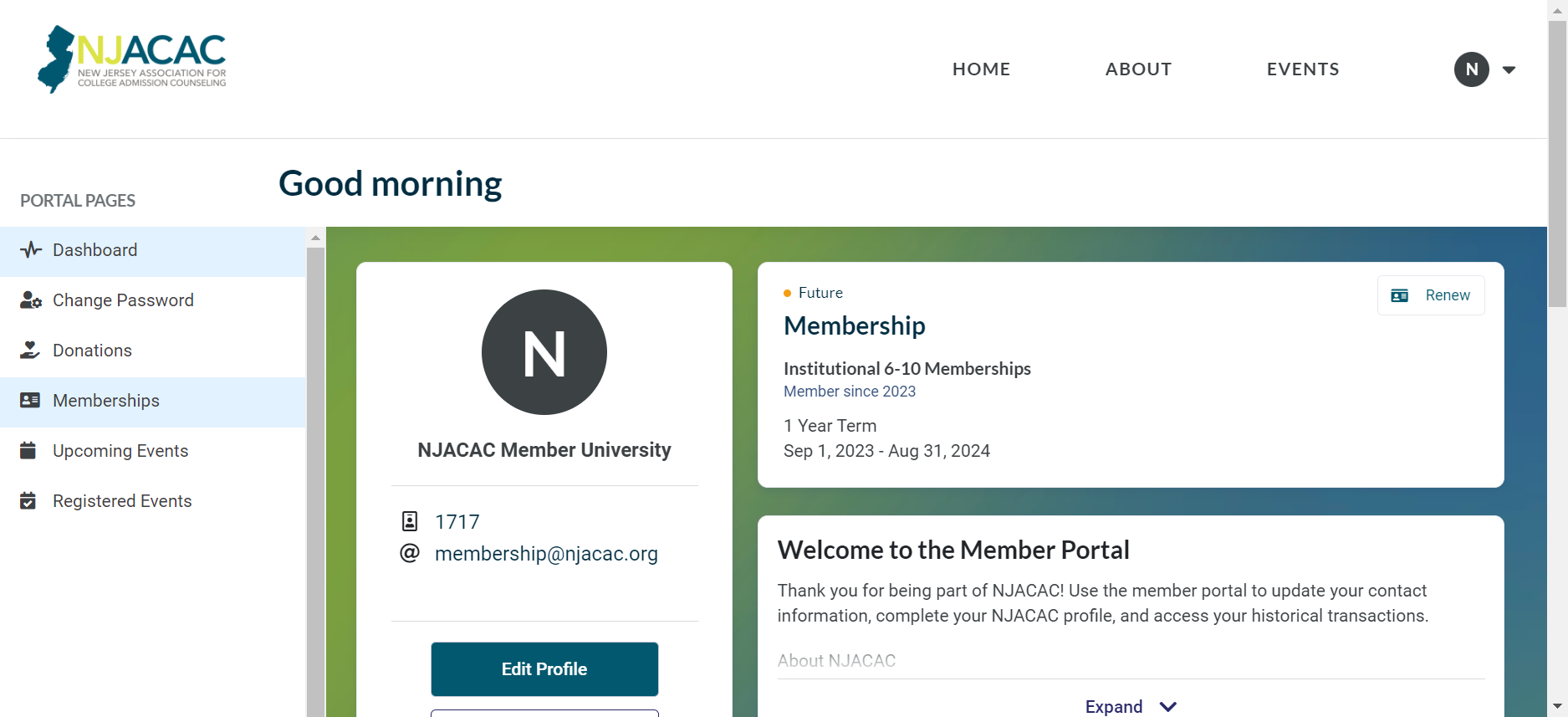Screen dimensions: 1568x717
Task: Click the page scrollbar down arrow
Action: pos(1557,707)
